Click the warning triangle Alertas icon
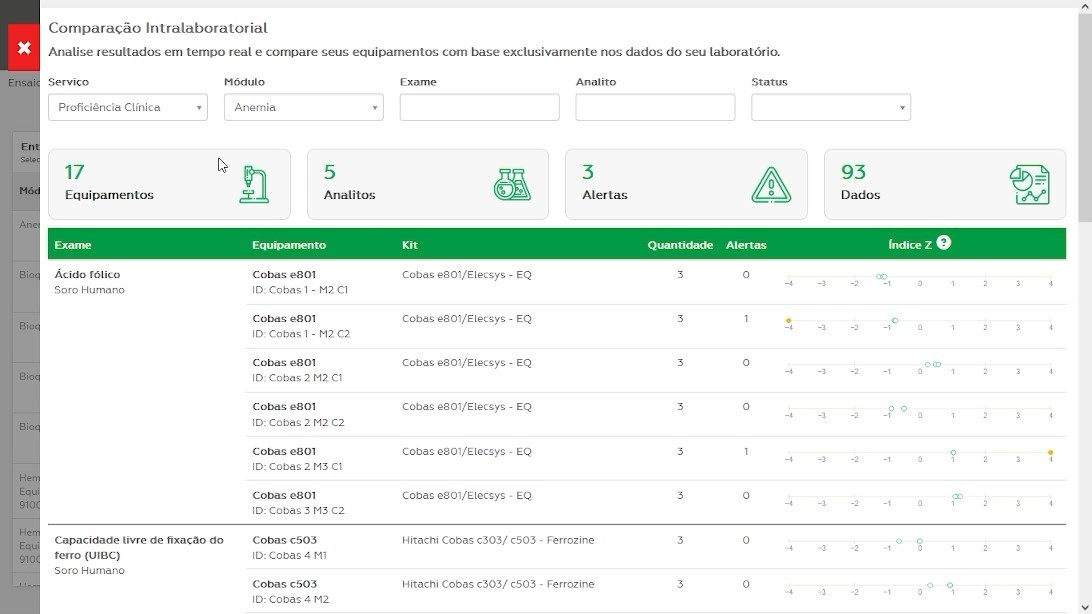The width and height of the screenshot is (1092, 614). (770, 185)
